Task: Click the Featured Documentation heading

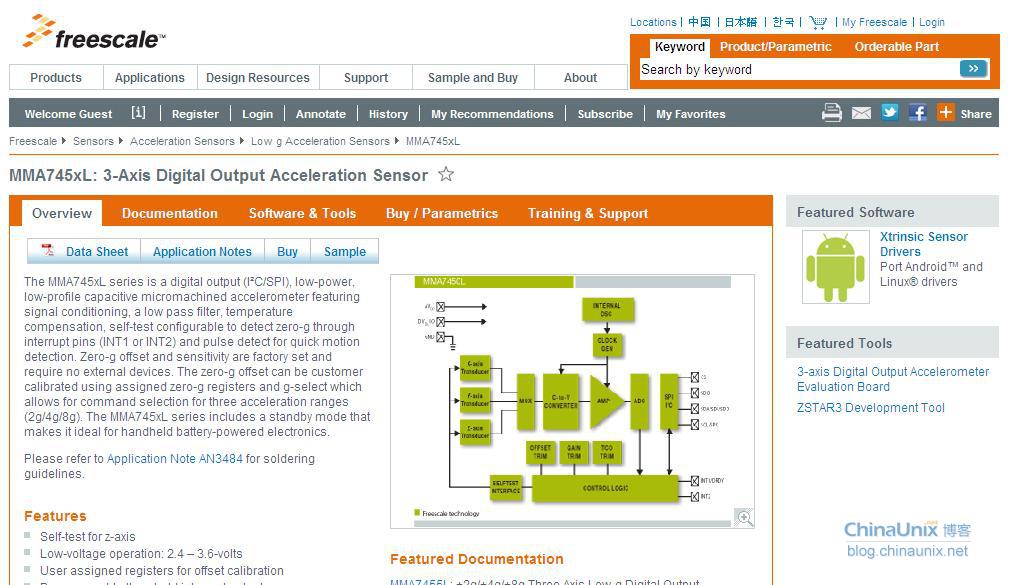Action: (x=477, y=559)
